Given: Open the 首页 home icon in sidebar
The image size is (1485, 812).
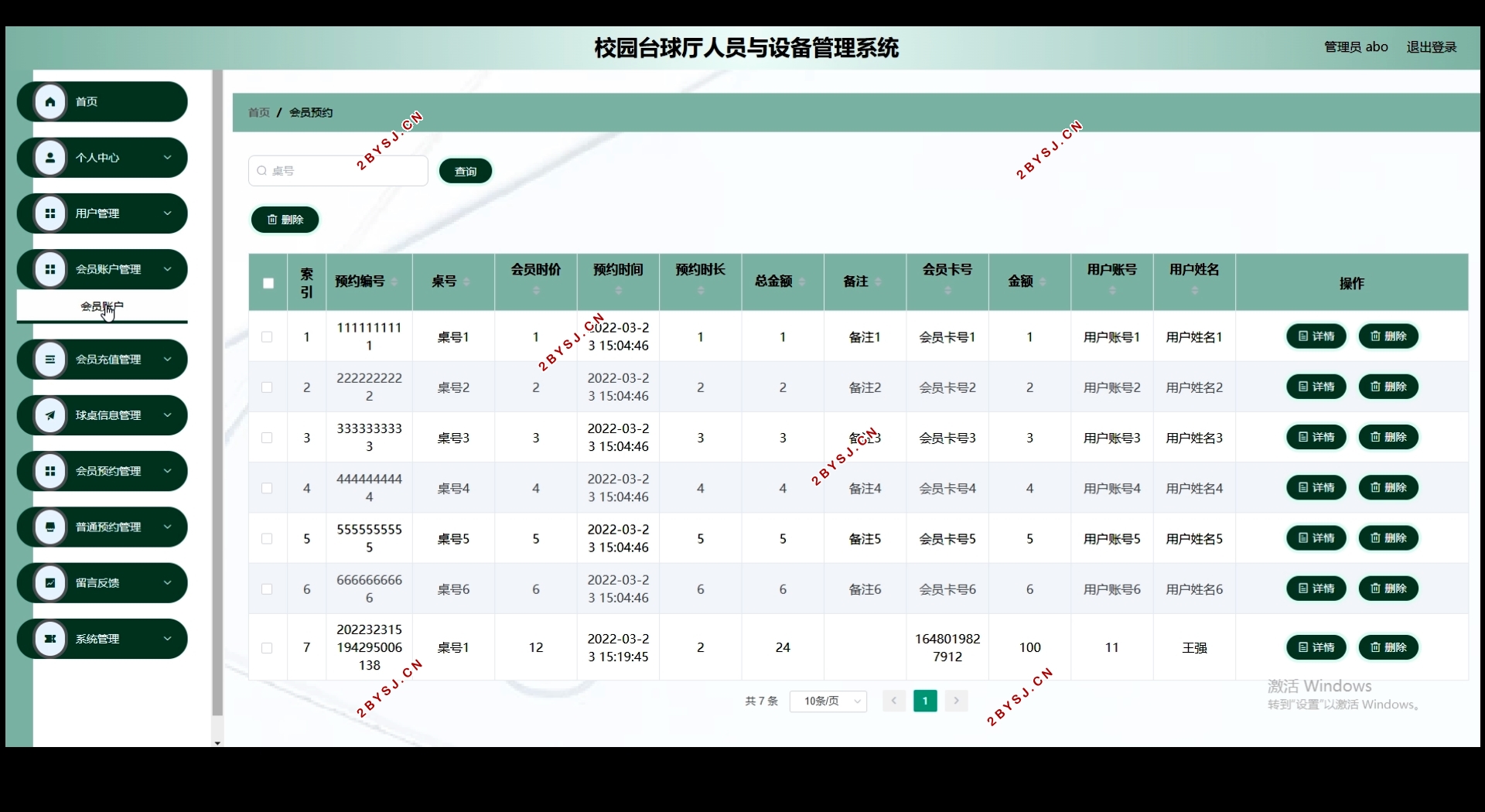Looking at the screenshot, I should click(50, 101).
